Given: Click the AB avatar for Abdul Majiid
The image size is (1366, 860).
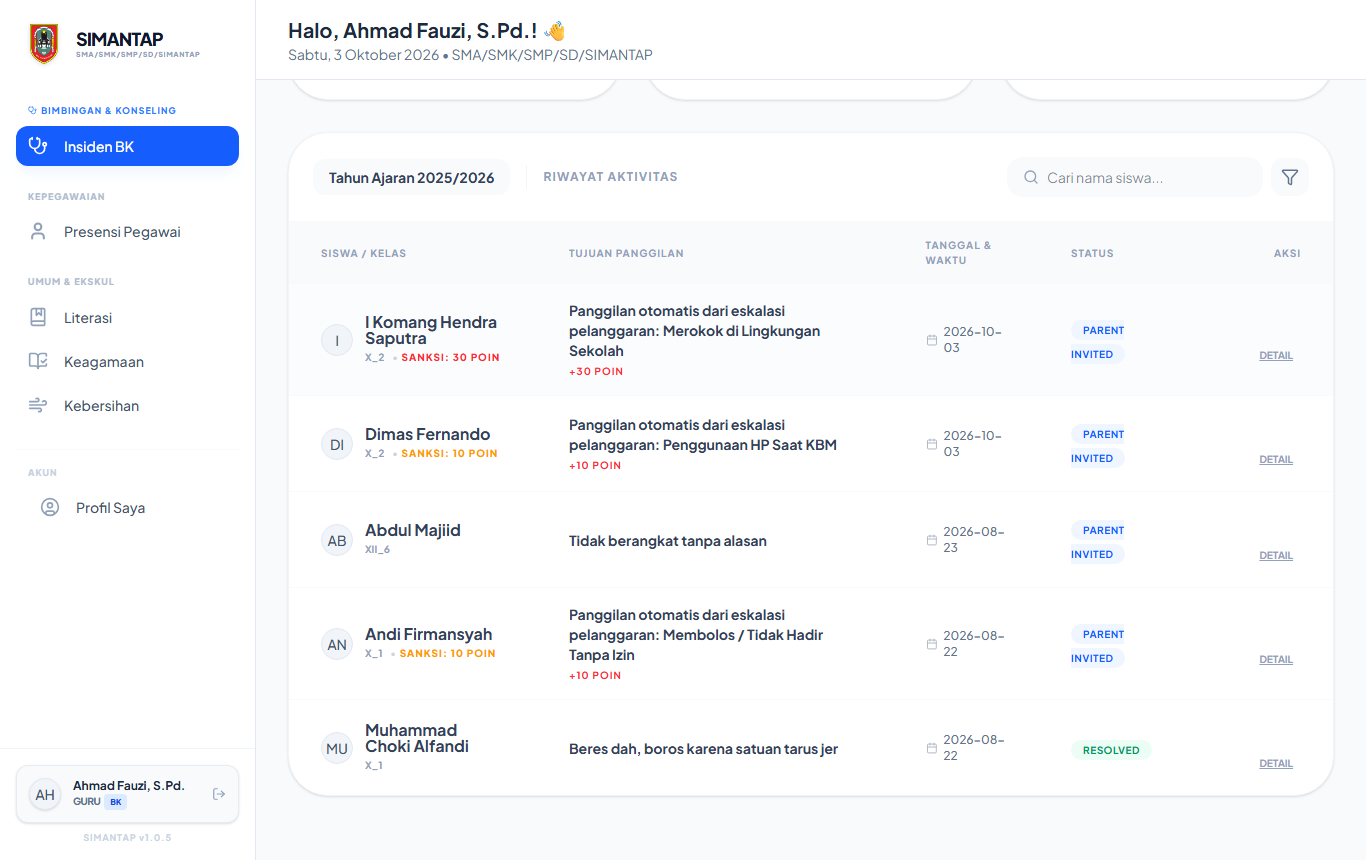Looking at the screenshot, I should coord(337,540).
